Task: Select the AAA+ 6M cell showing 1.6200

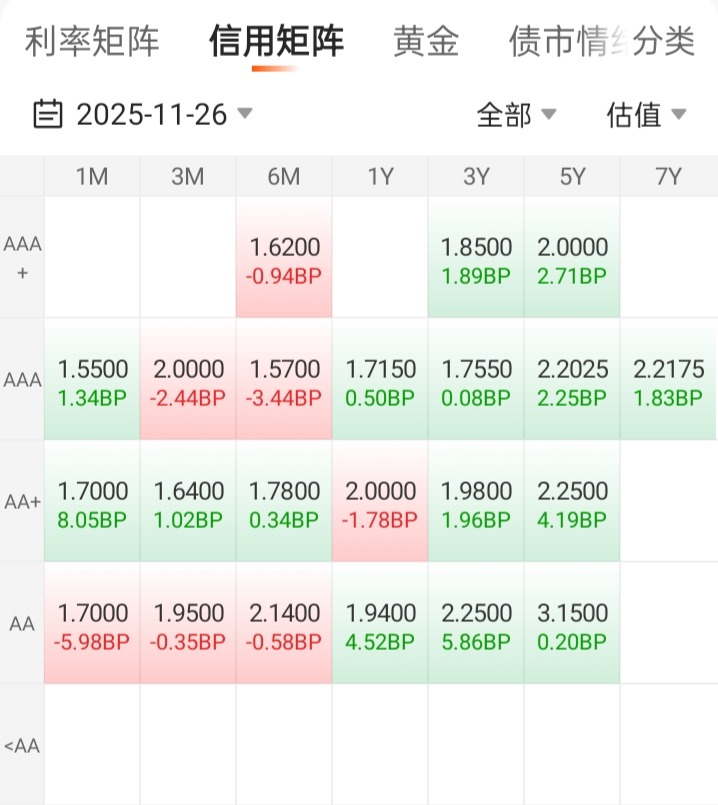Action: point(284,258)
